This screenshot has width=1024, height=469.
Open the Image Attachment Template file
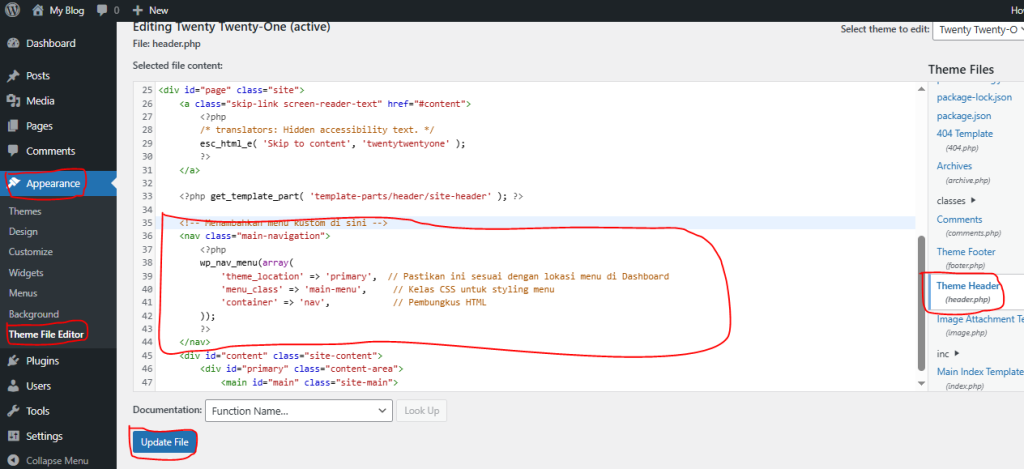coord(980,319)
